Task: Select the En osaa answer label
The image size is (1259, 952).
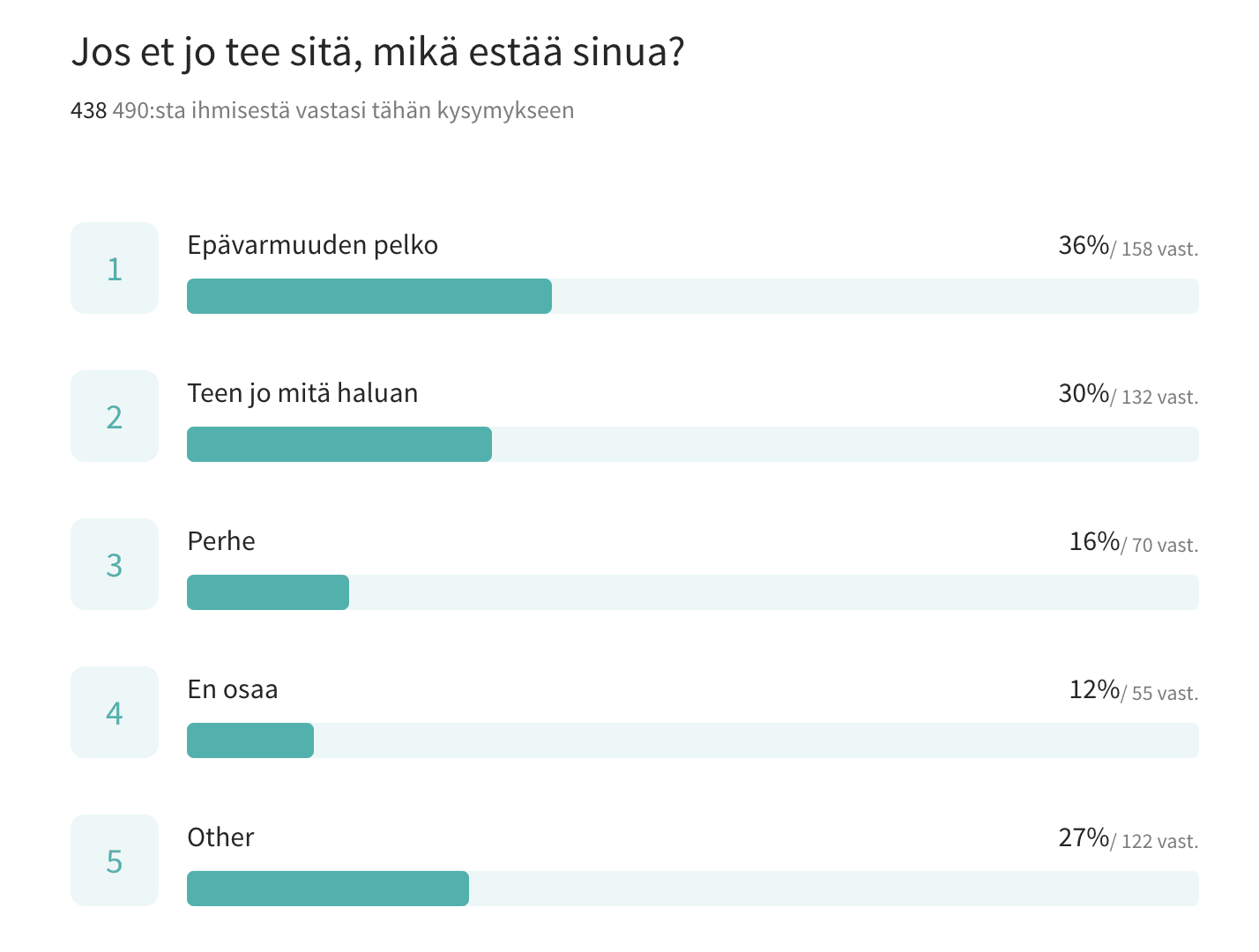Action: (233, 689)
